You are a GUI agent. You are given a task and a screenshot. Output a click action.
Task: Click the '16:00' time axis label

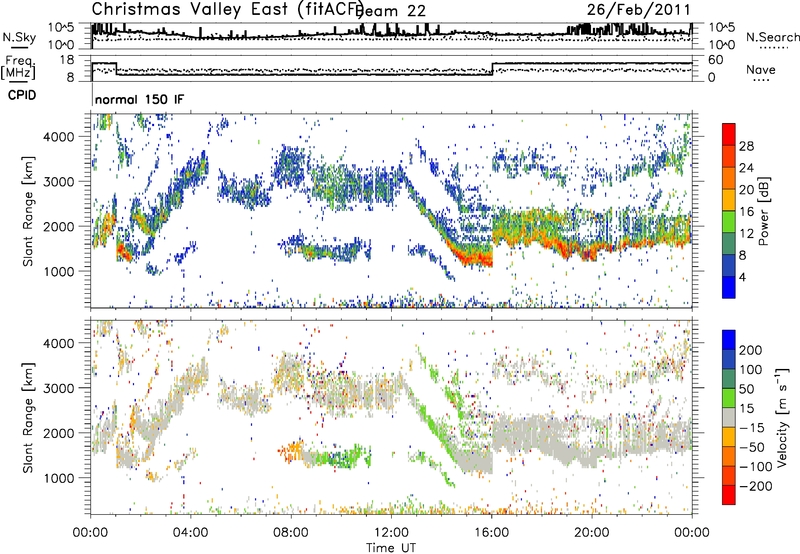[x=491, y=533]
